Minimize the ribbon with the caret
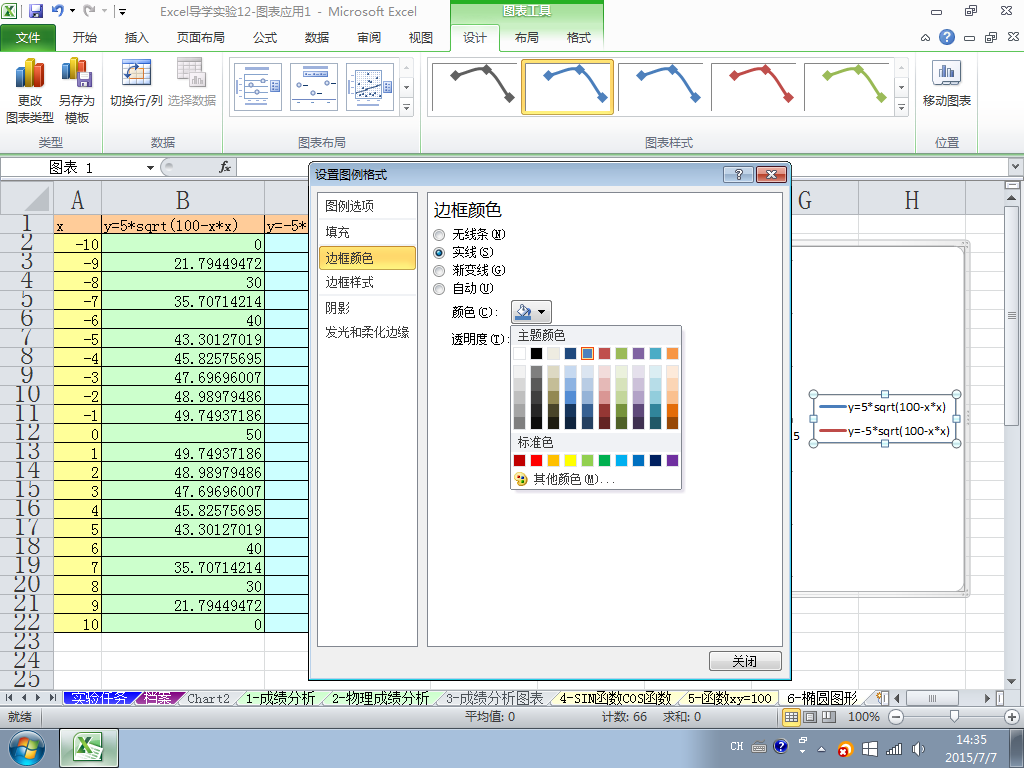Screen dimensions: 1024x768 925,38
